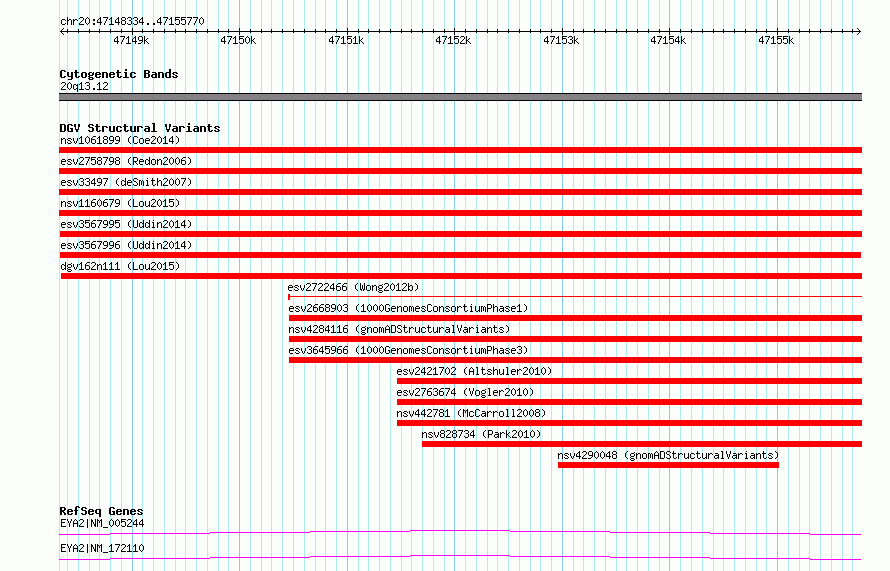Open the esv2758798 (Redon2006) variant label

coord(126,161)
